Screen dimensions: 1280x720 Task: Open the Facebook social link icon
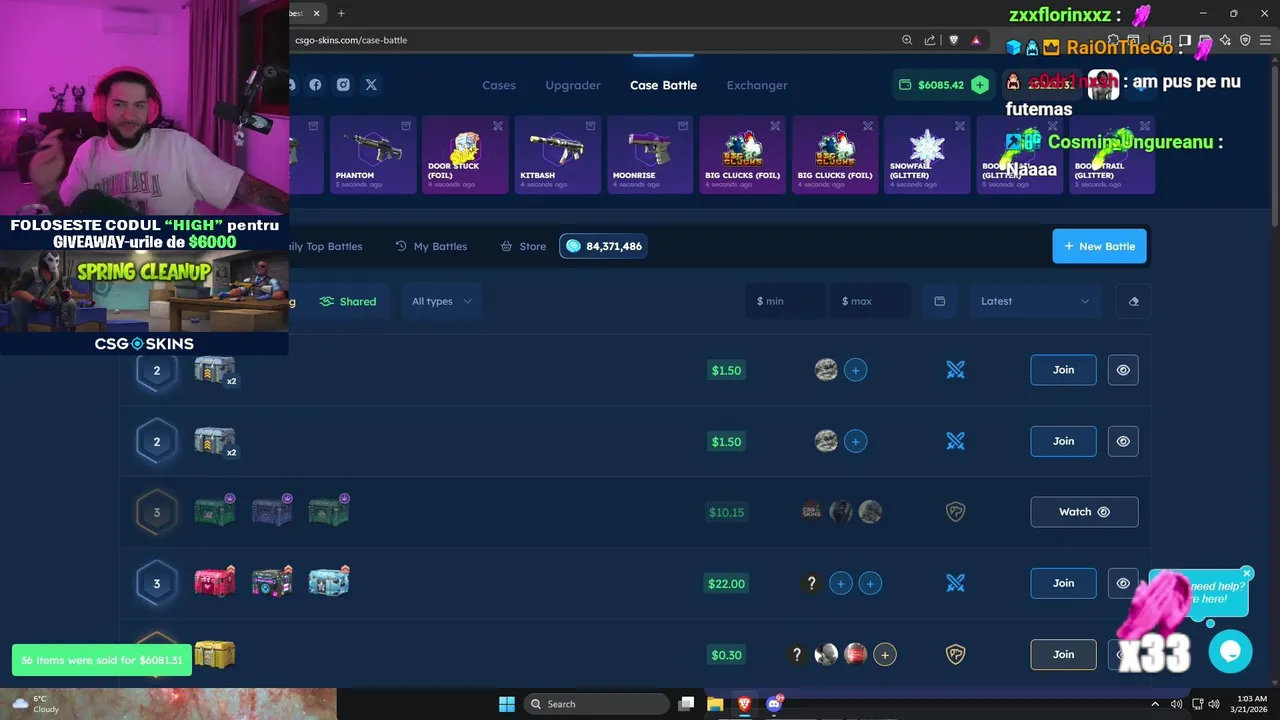click(x=315, y=85)
